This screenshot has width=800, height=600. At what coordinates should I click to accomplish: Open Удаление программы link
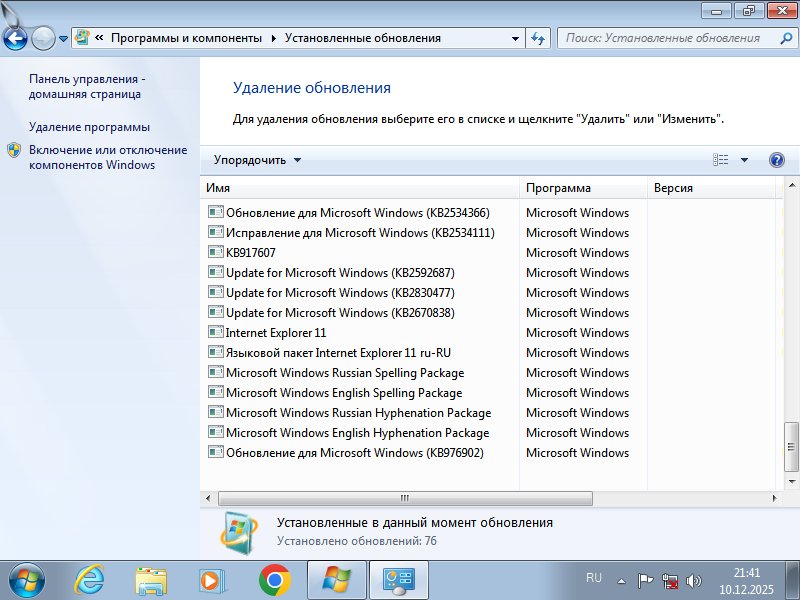(x=89, y=127)
